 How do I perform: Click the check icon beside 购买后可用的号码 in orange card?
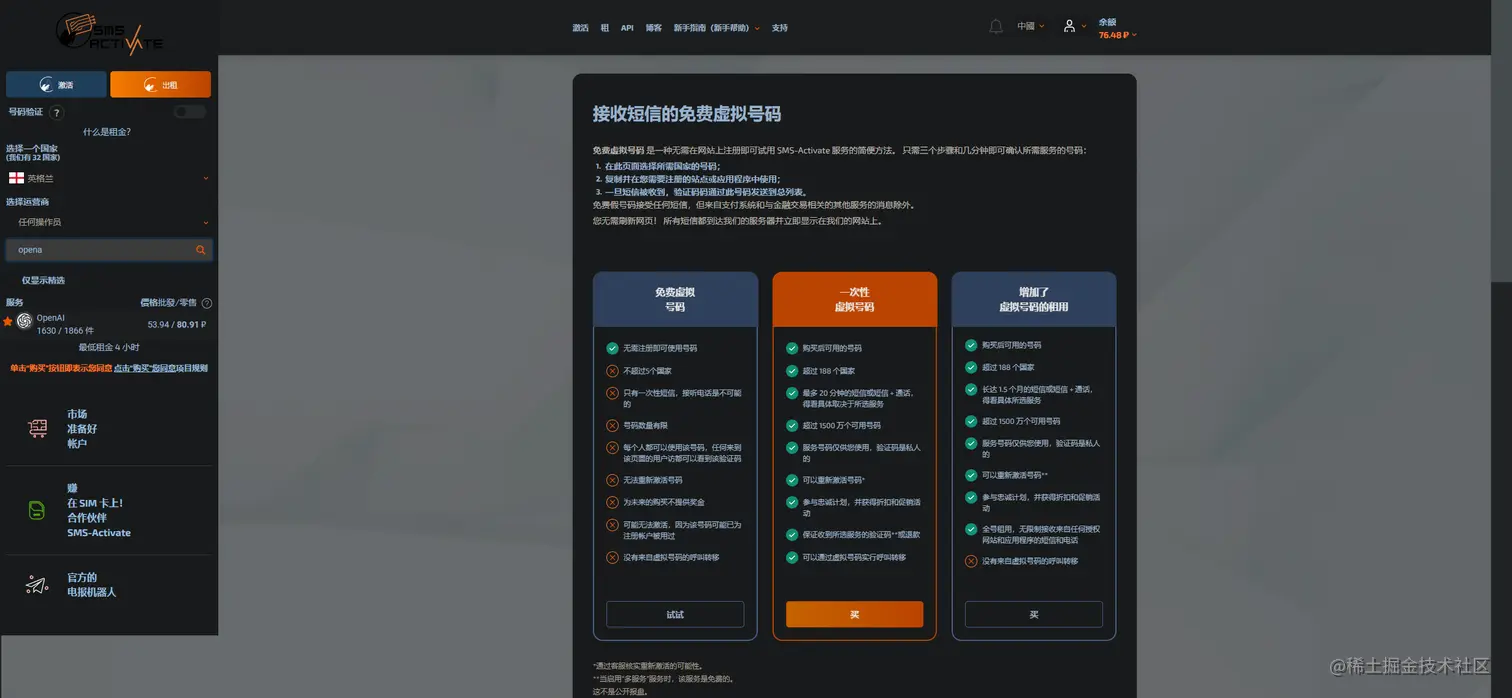click(791, 348)
